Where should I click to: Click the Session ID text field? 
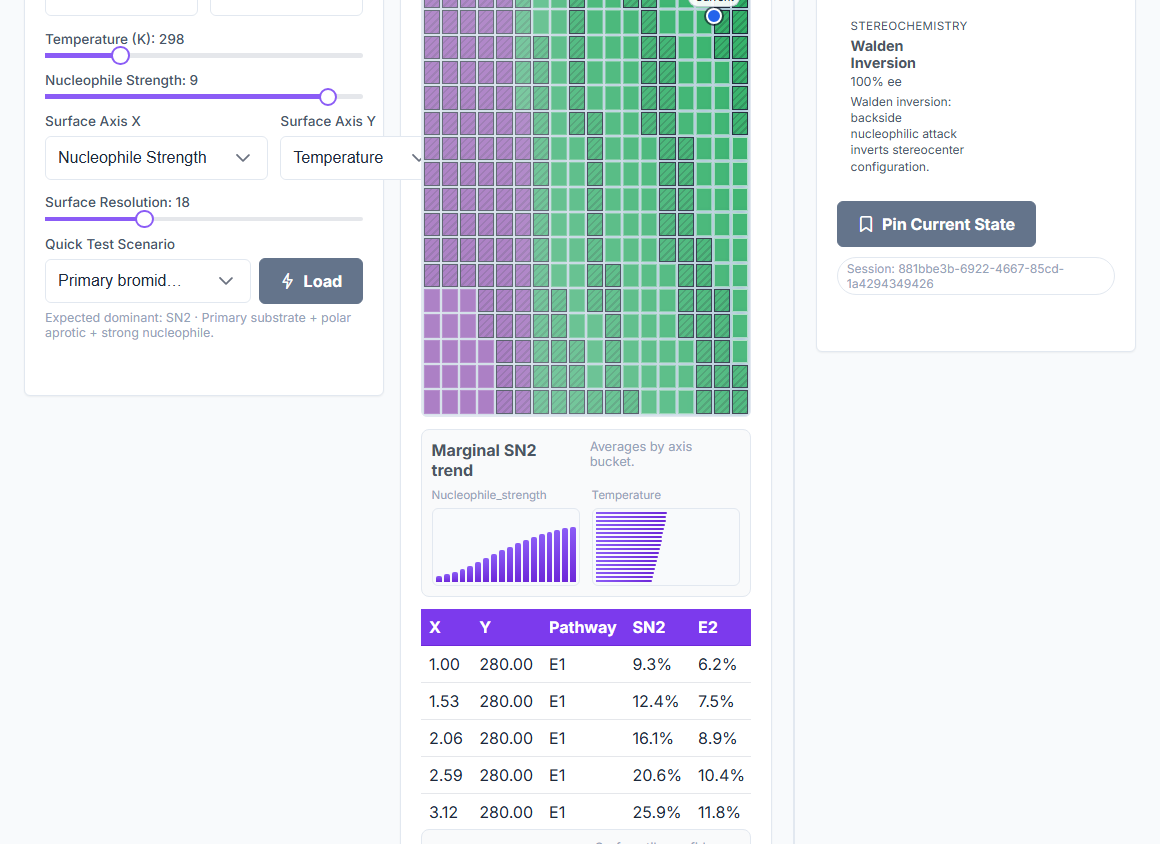[975, 276]
